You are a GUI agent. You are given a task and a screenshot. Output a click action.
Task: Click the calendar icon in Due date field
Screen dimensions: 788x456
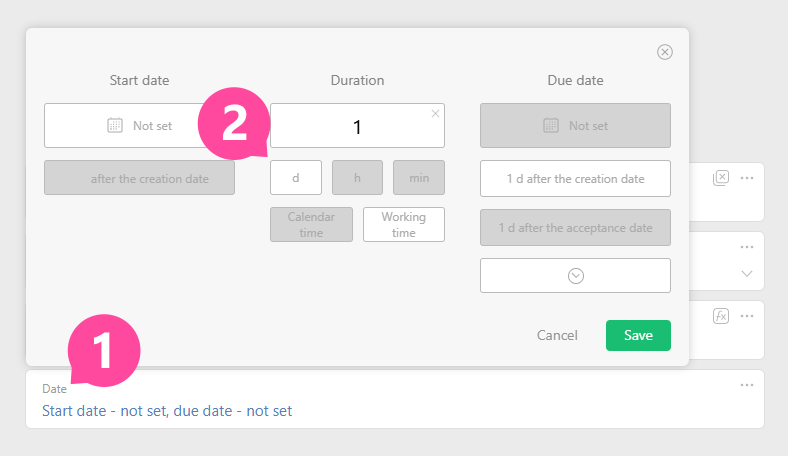[x=551, y=126]
